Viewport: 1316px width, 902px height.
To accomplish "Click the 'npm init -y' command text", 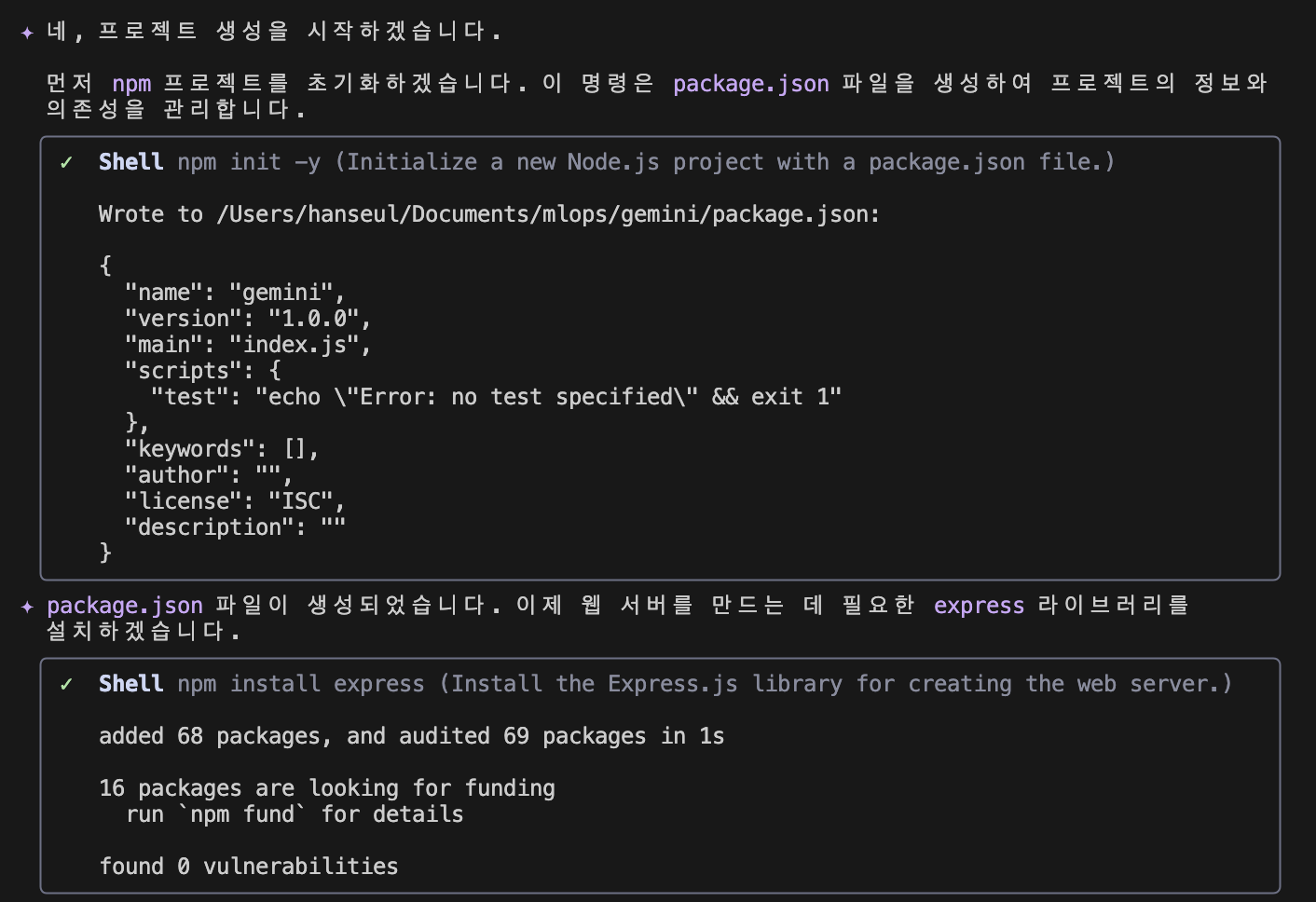I will [x=249, y=162].
